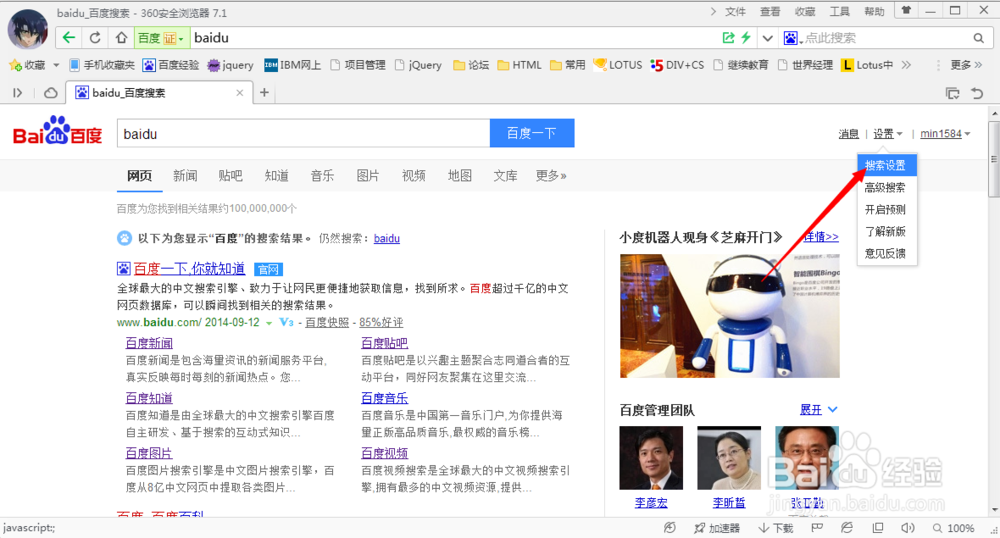
Task: Open 更多 bookmarks bar menu
Action: pos(966,65)
